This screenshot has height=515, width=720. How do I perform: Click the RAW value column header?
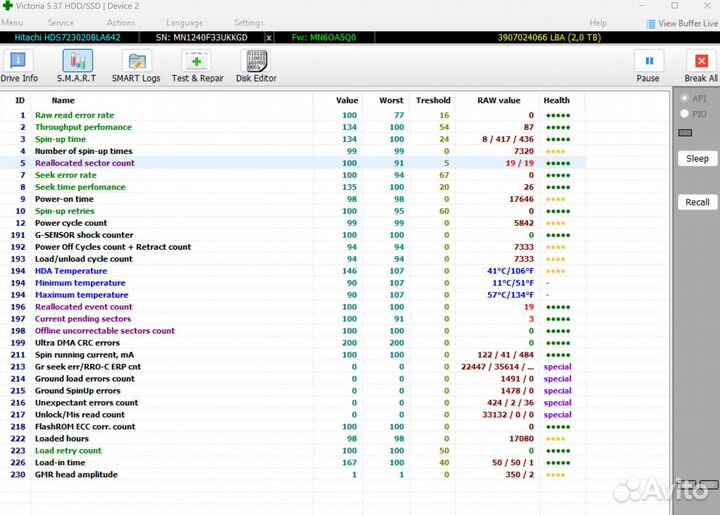498,100
